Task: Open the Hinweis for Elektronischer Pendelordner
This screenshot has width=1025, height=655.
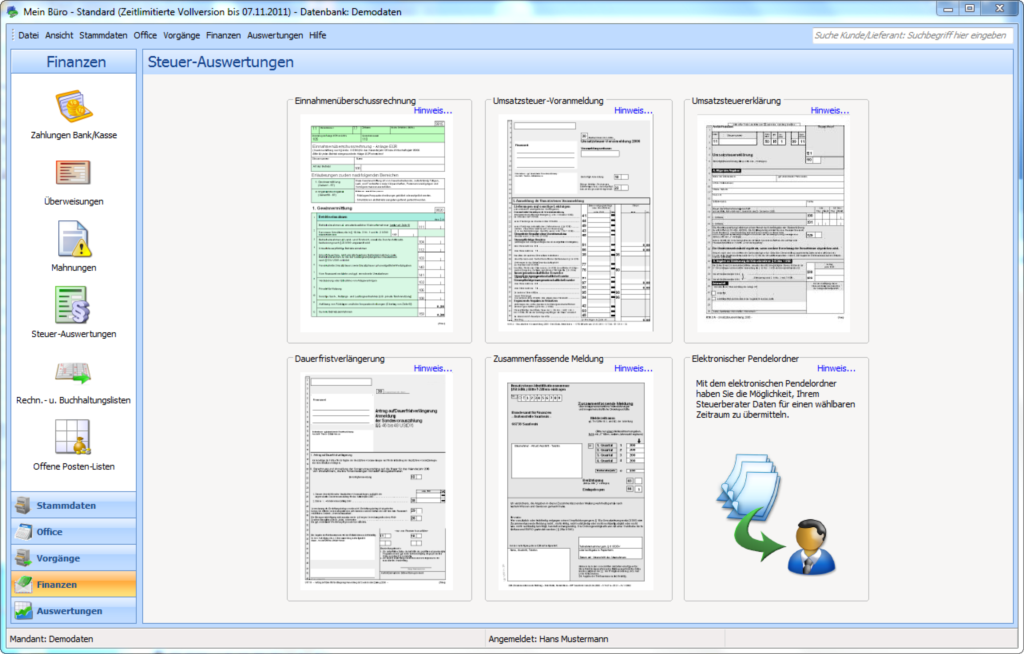Action: tap(836, 368)
